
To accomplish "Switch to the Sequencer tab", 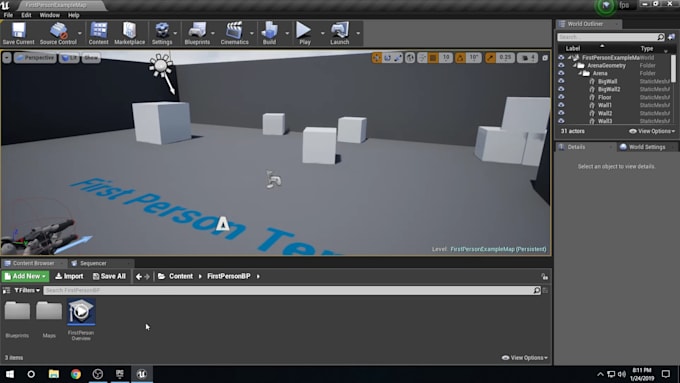I will [93, 263].
